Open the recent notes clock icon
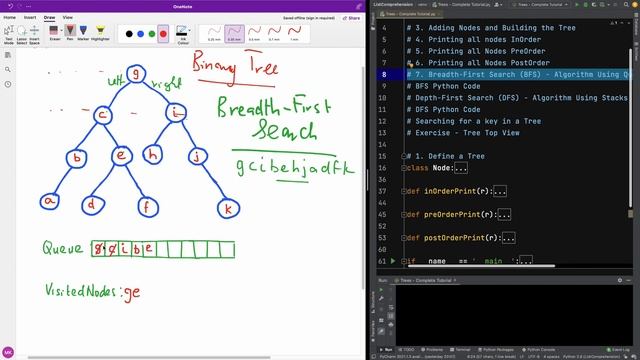 tap(8, 84)
